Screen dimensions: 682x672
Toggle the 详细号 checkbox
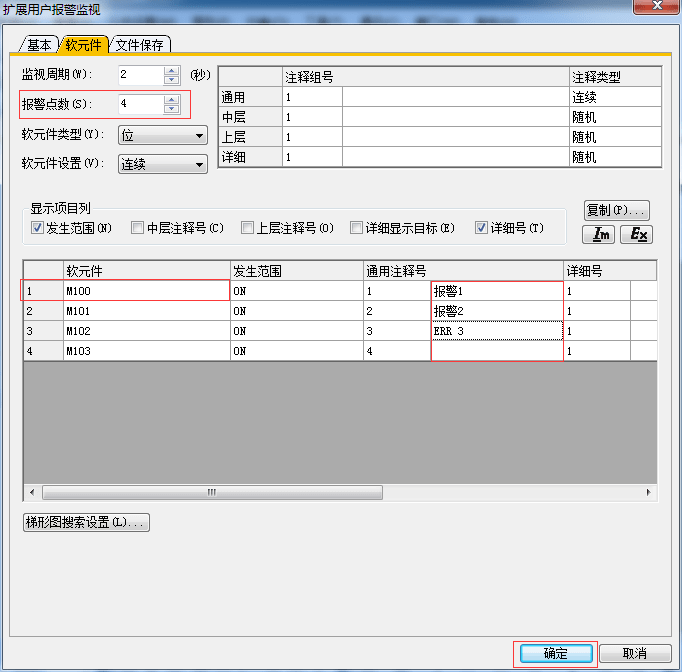(x=481, y=228)
